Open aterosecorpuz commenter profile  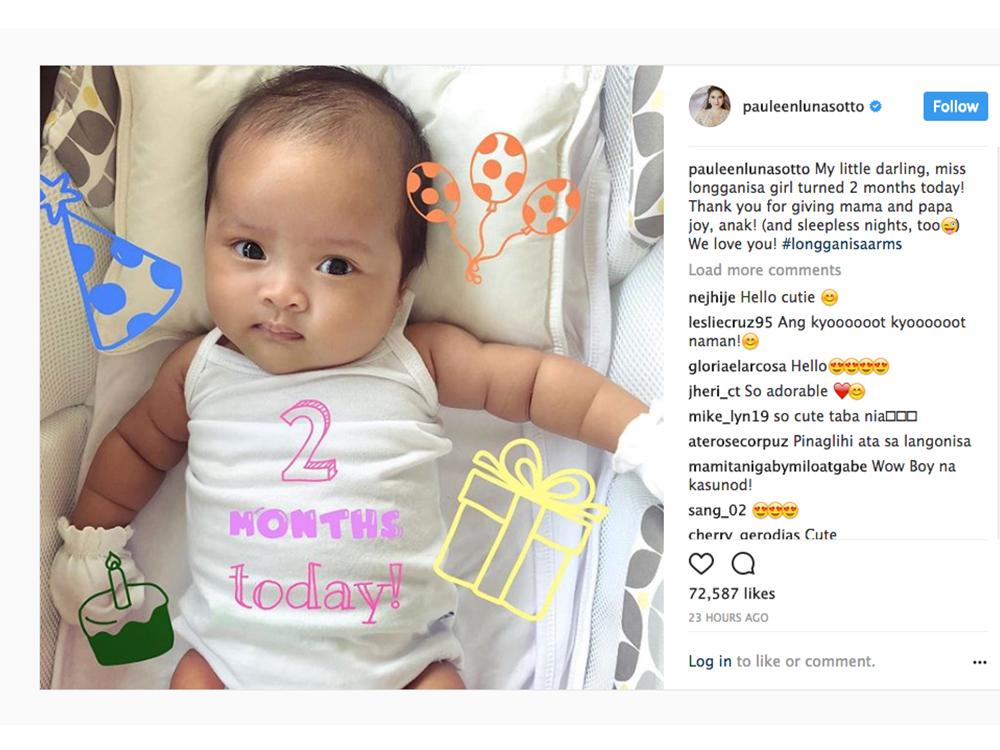[739, 441]
